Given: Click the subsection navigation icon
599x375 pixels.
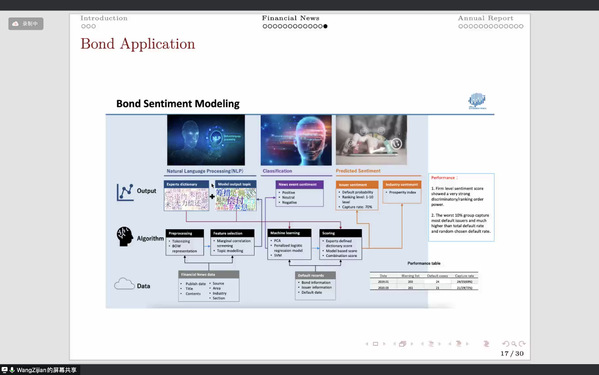Looking at the screenshot, I should pos(431,344).
